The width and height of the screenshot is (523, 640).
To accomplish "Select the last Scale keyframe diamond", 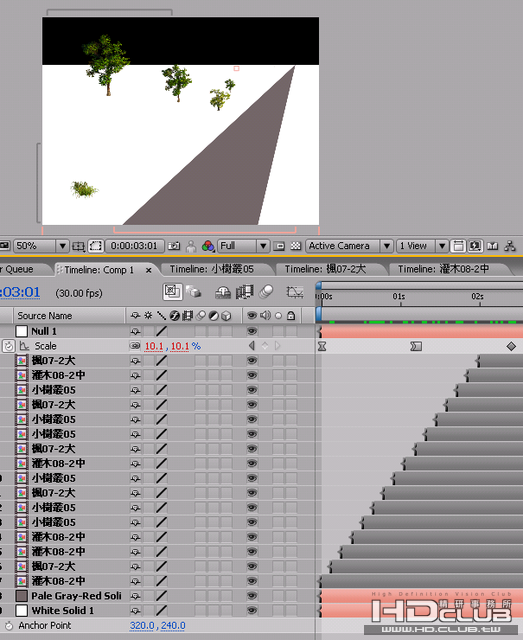I will coord(511,347).
